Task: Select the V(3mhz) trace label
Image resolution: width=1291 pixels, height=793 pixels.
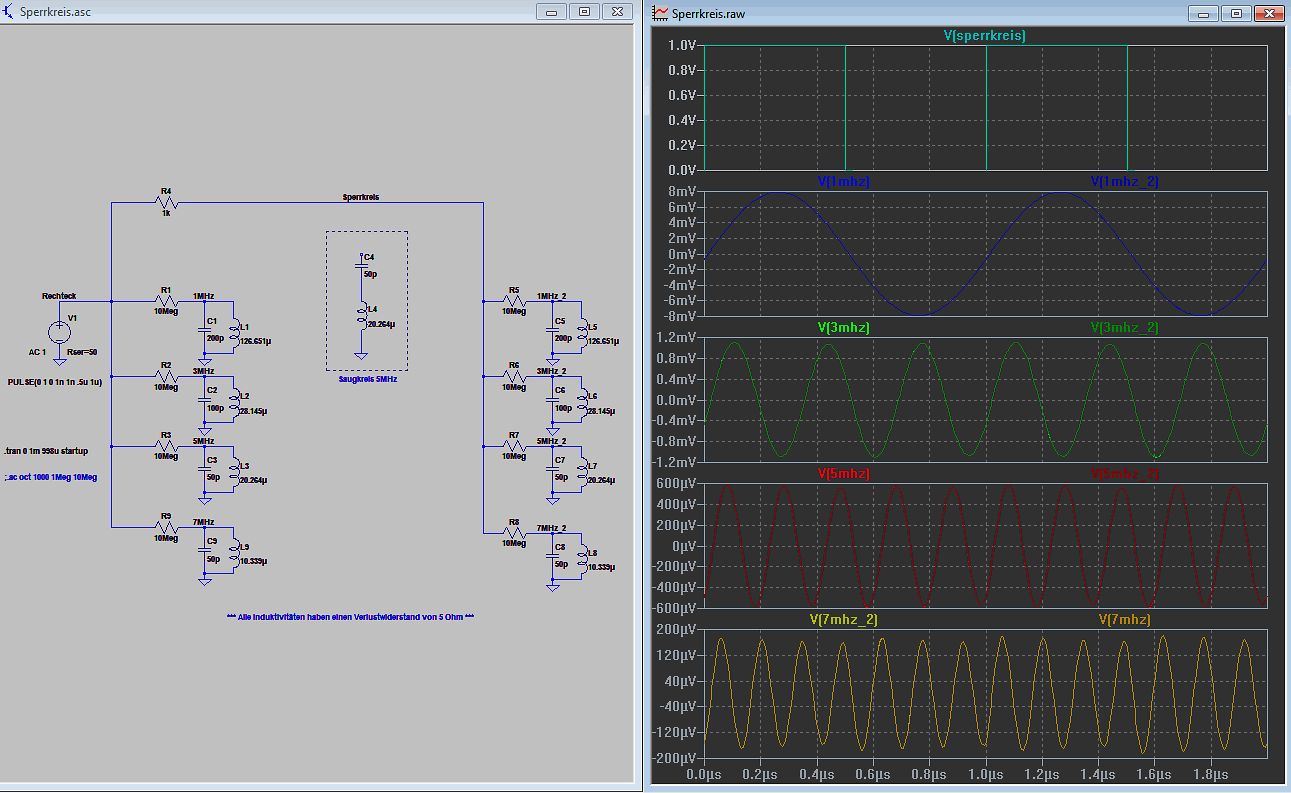Action: (x=844, y=328)
